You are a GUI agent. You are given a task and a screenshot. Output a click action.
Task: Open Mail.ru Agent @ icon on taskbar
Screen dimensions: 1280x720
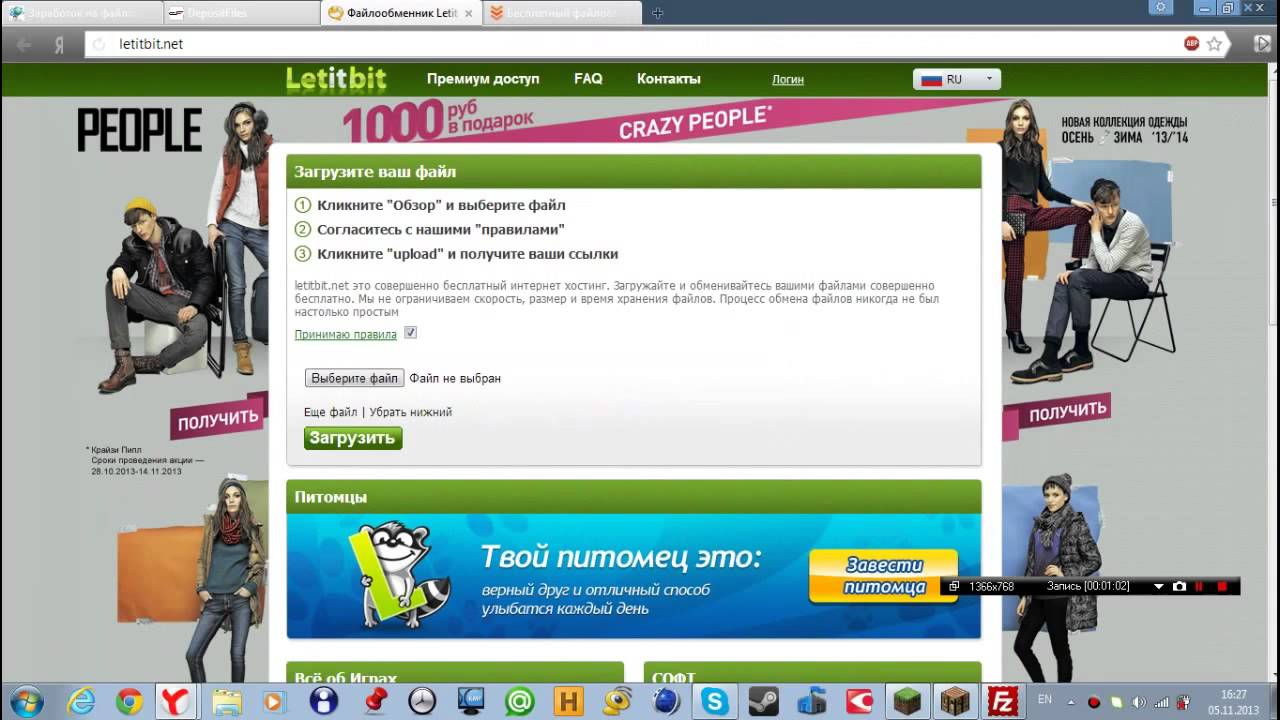click(x=519, y=701)
